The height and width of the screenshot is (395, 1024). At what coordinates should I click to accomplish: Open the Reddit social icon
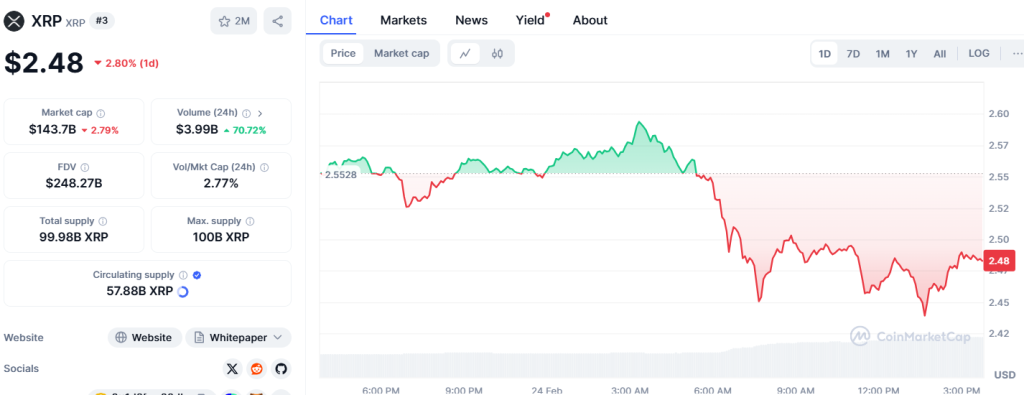coord(257,369)
